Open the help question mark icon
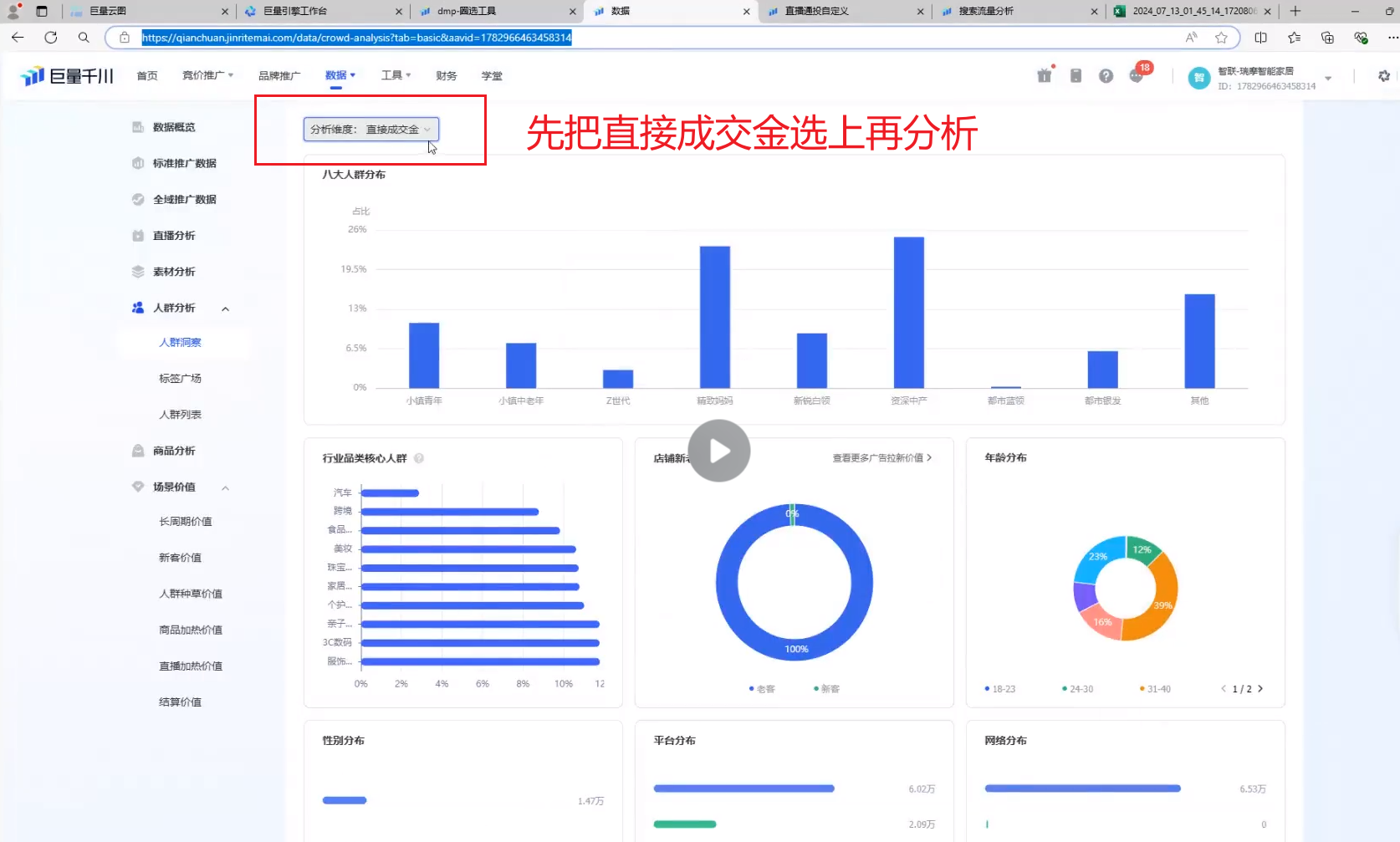 (x=1106, y=76)
